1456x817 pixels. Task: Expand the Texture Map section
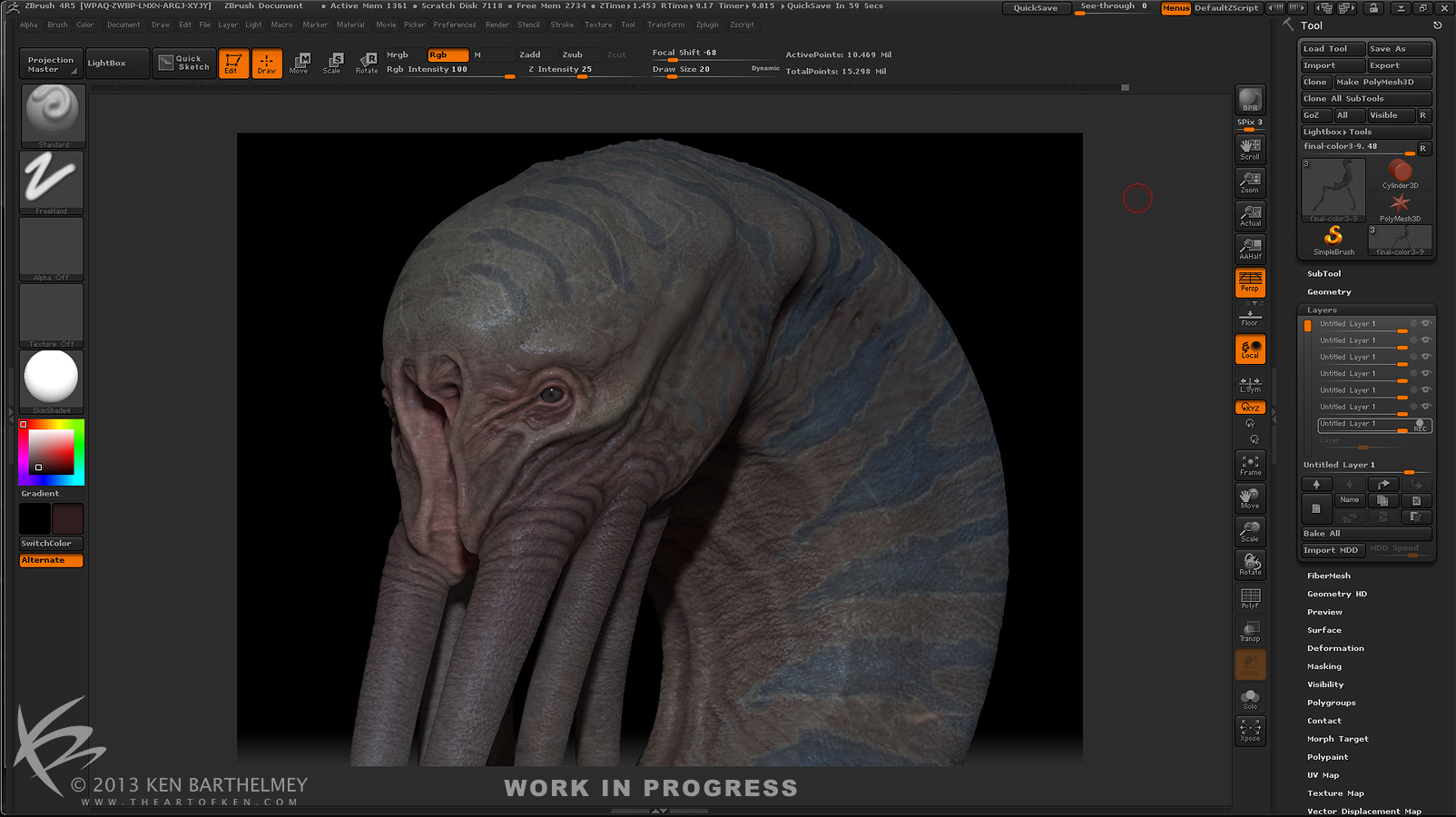coord(1335,793)
